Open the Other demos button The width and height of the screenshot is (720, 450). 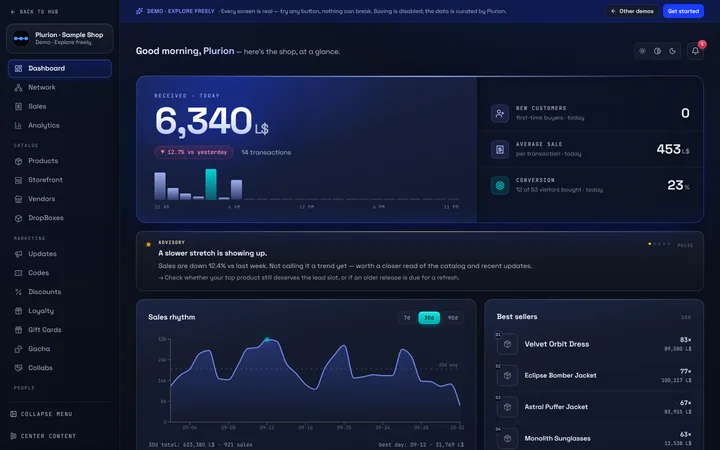[x=632, y=11]
